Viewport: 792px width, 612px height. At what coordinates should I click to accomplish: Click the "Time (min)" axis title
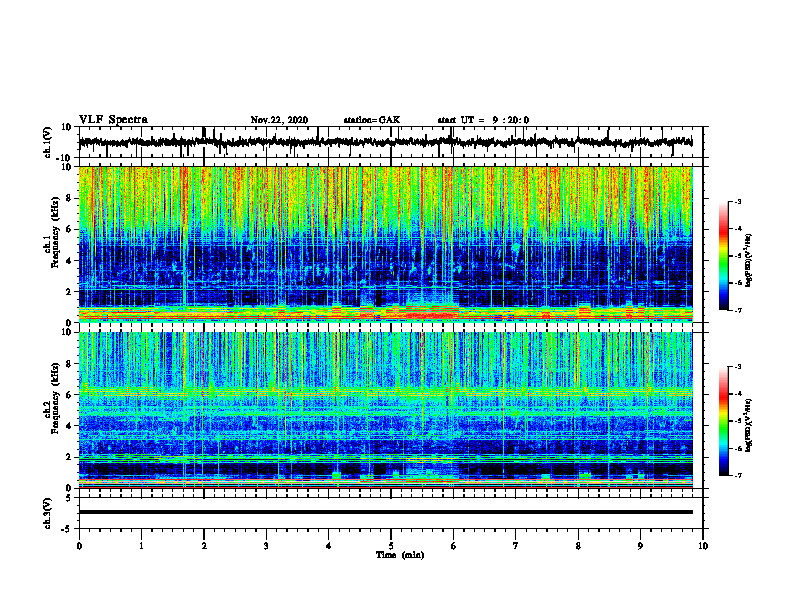click(400, 555)
